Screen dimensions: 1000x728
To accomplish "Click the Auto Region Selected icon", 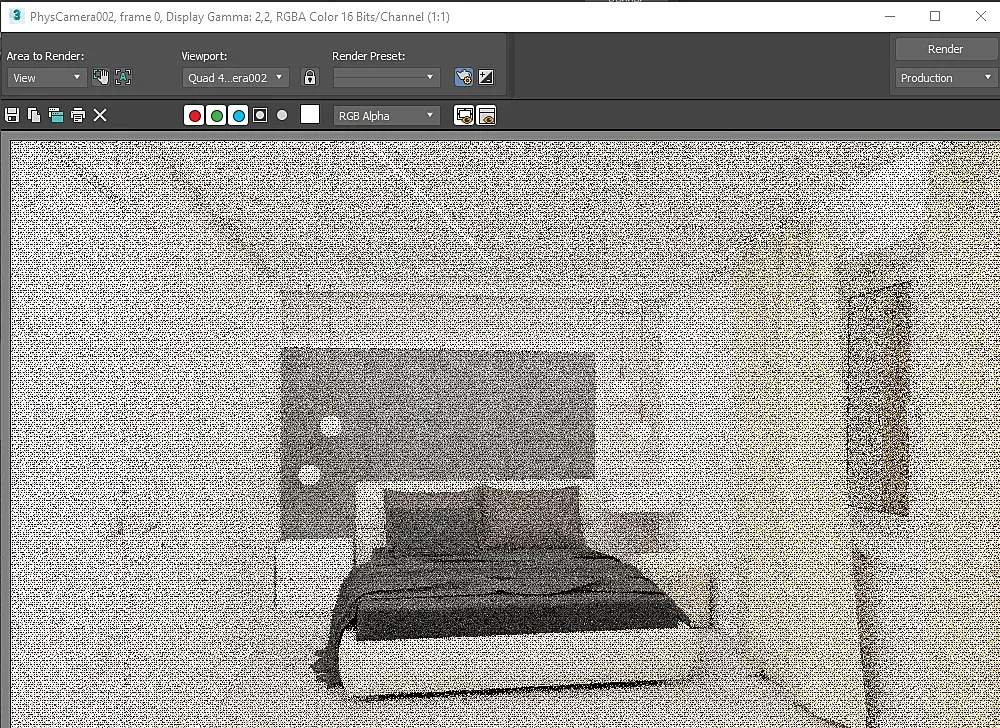I will pyautogui.click(x=123, y=77).
